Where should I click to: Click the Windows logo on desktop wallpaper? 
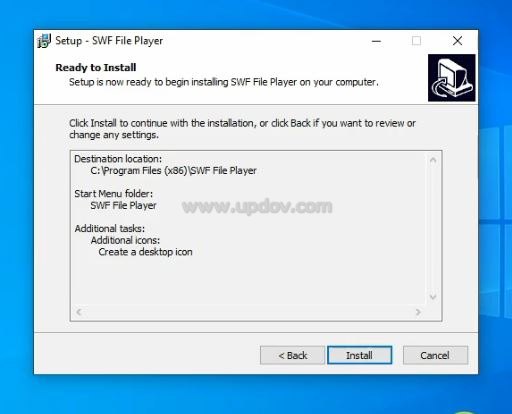click(x=495, y=220)
